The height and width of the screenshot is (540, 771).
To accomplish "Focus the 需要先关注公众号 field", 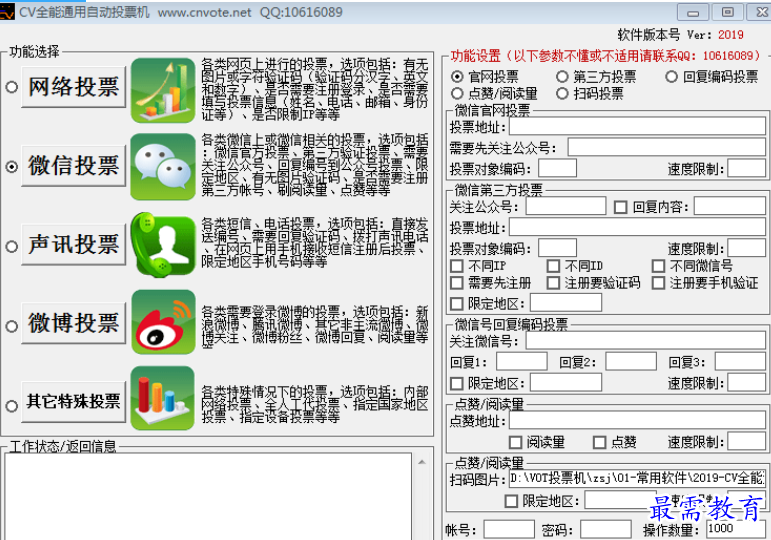I will click(667, 147).
